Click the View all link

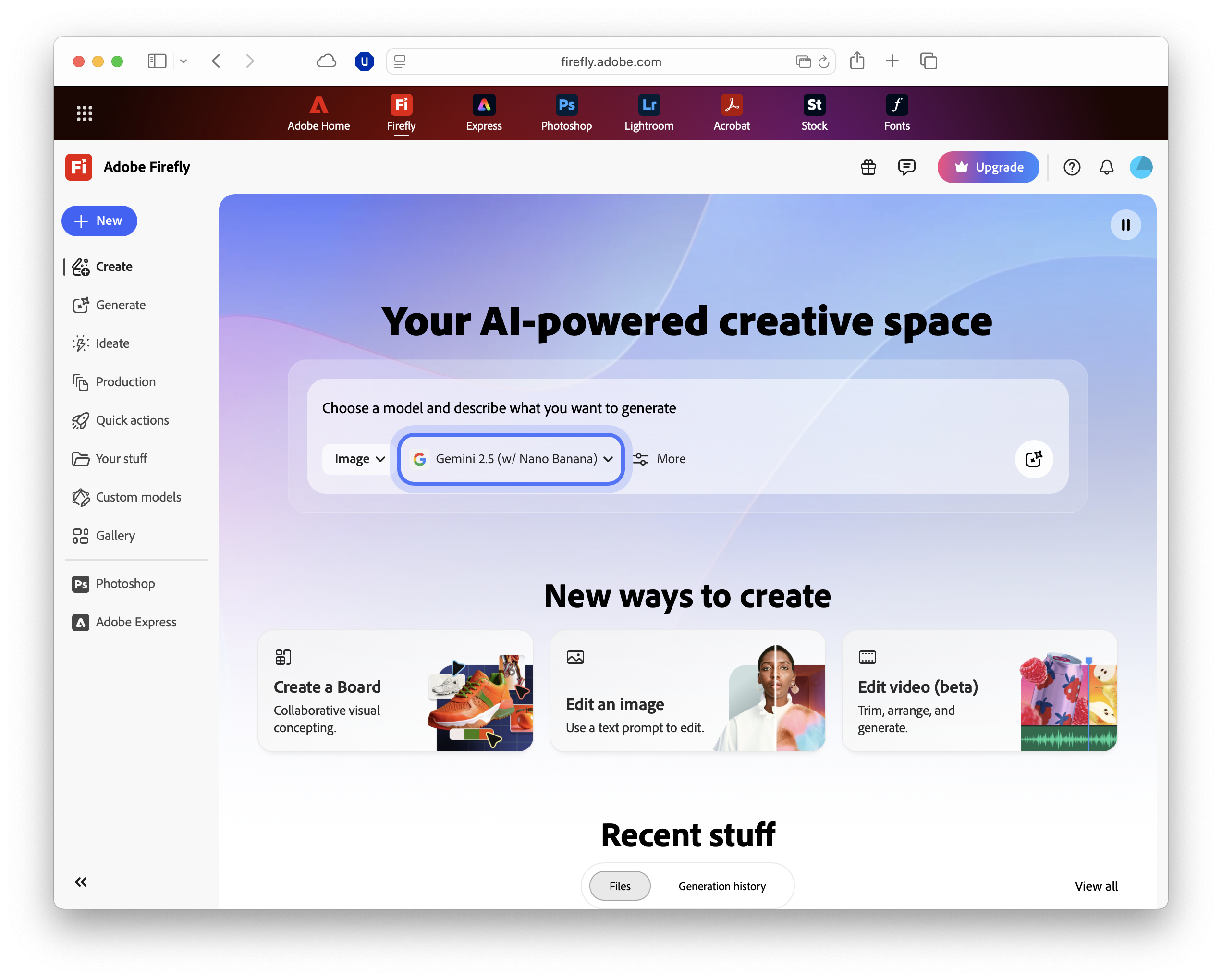click(x=1096, y=886)
